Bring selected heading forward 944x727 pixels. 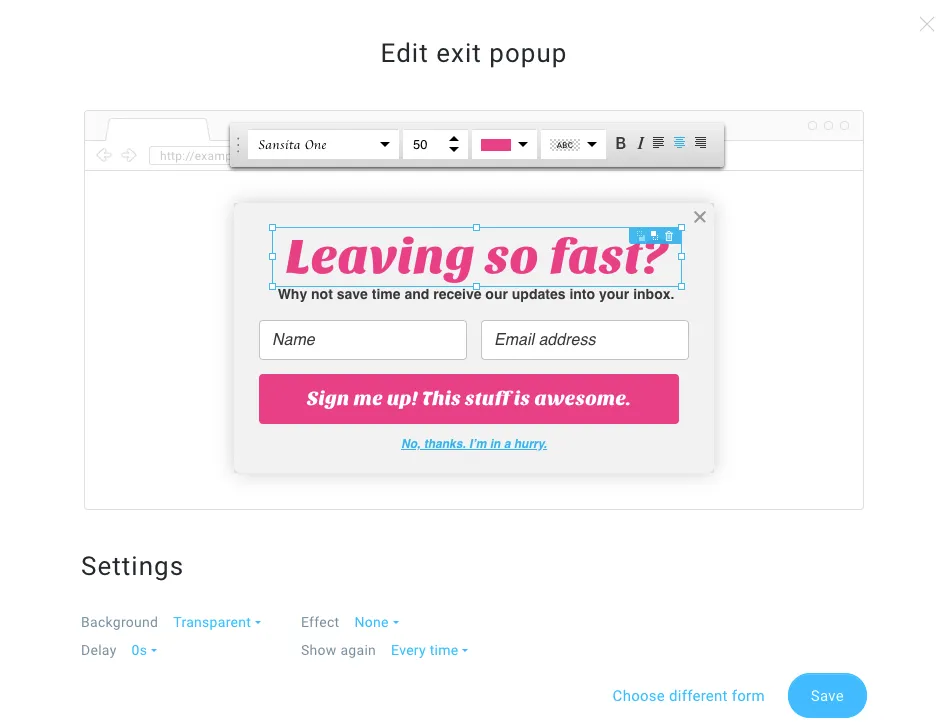[x=654, y=236]
